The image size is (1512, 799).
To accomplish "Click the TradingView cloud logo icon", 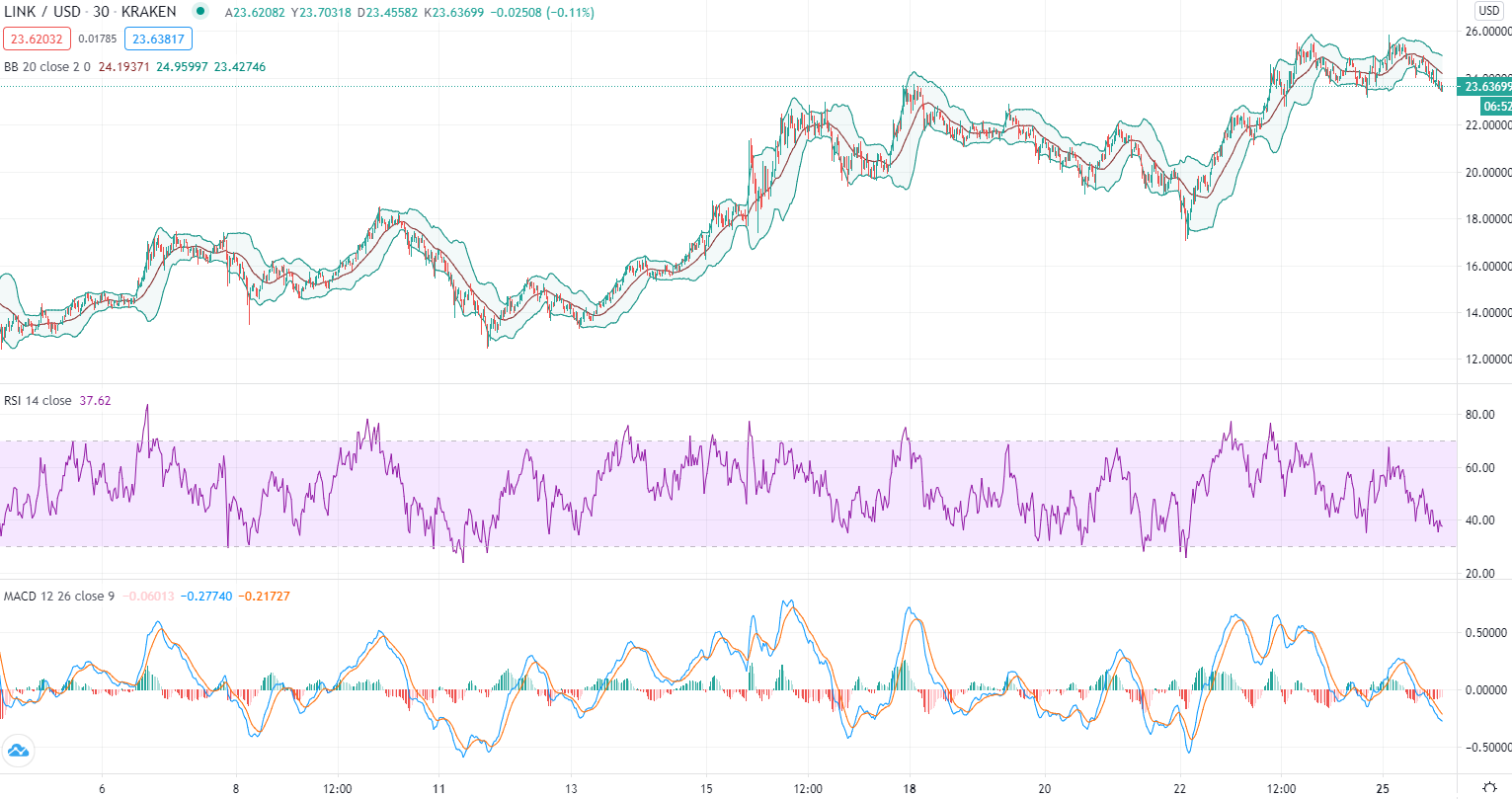I will click(18, 752).
